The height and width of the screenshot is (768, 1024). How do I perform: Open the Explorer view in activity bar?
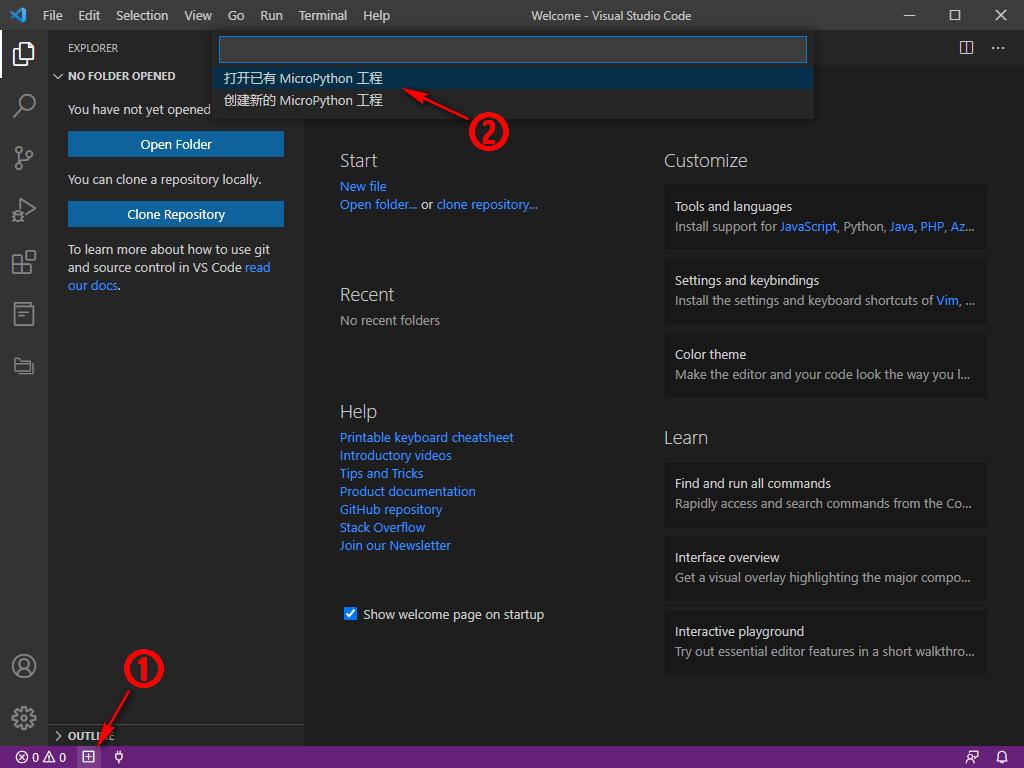click(24, 54)
